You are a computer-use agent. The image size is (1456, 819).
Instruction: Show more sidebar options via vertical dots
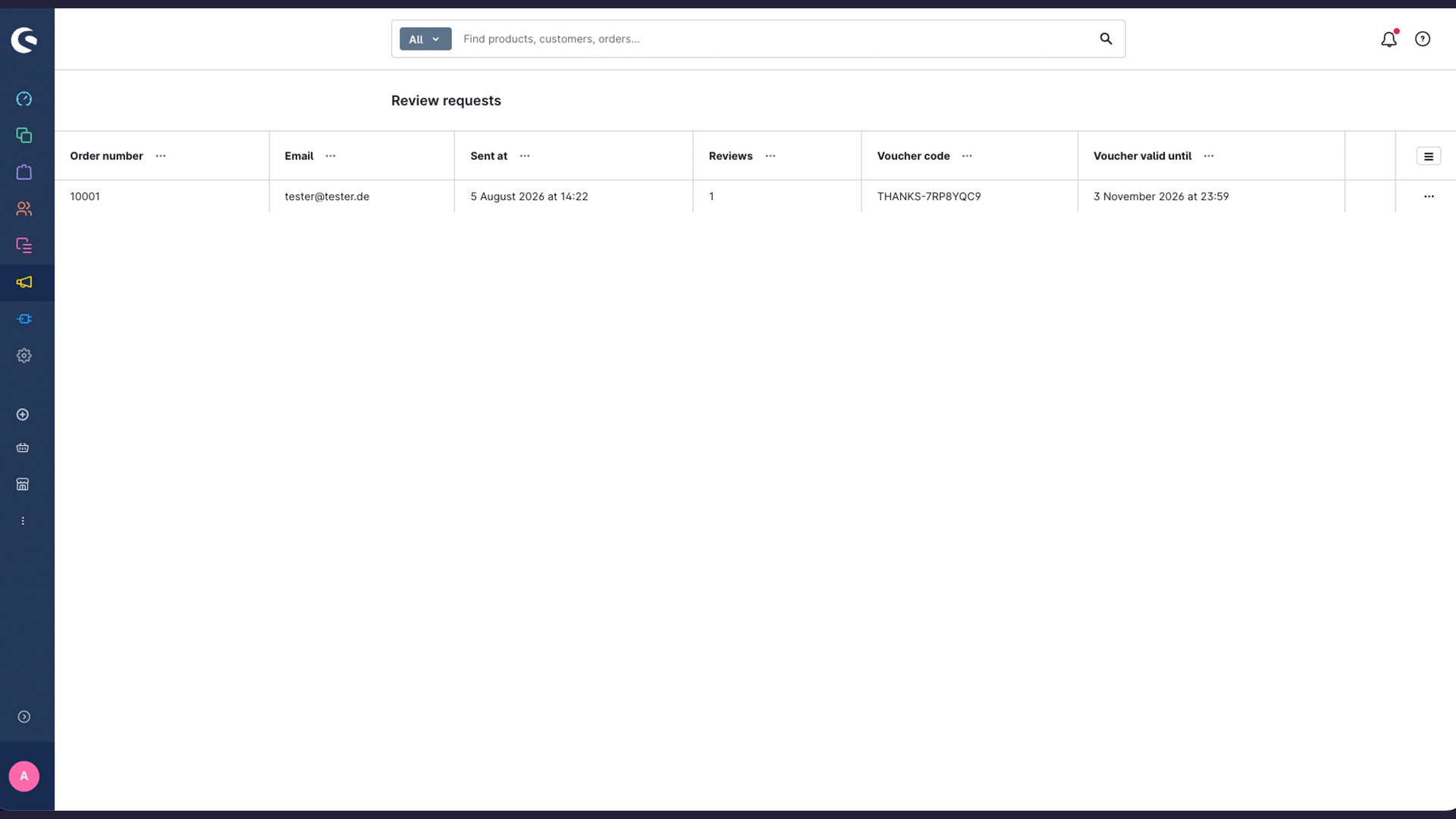click(x=23, y=521)
